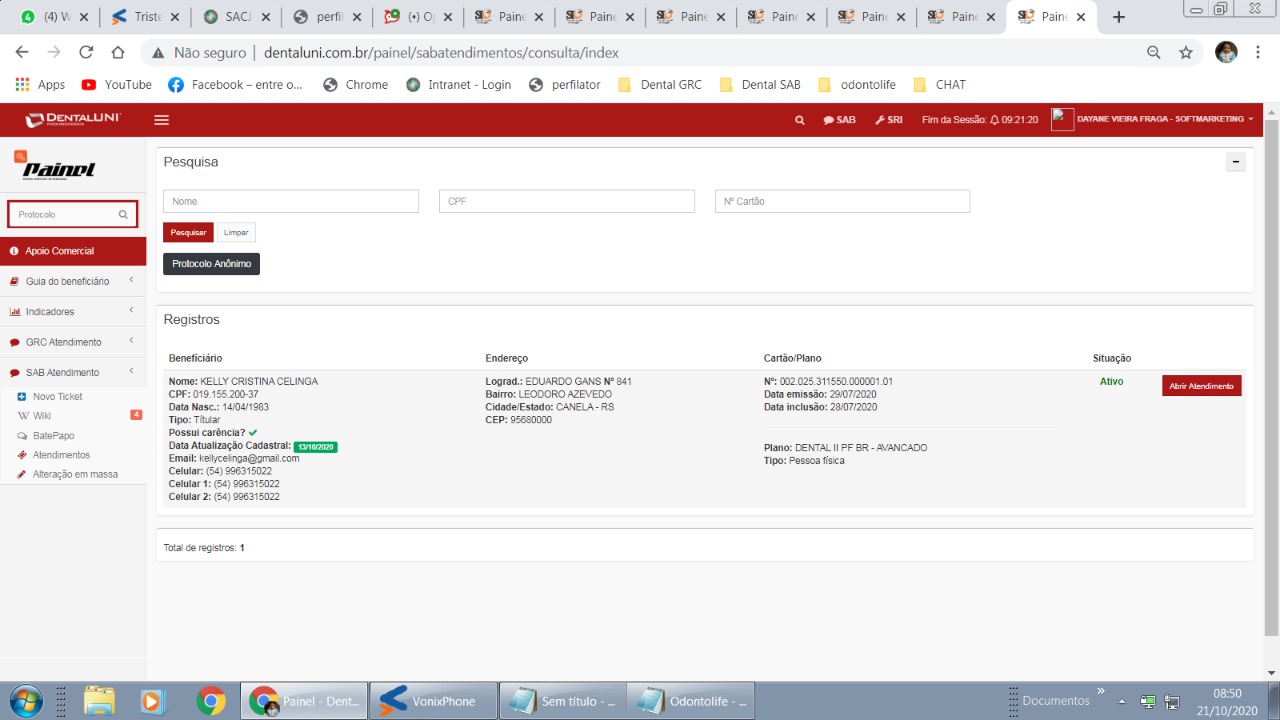Image resolution: width=1280 pixels, height=720 pixels.
Task: Open the Intranet - Login bookmark
Action: [x=459, y=85]
